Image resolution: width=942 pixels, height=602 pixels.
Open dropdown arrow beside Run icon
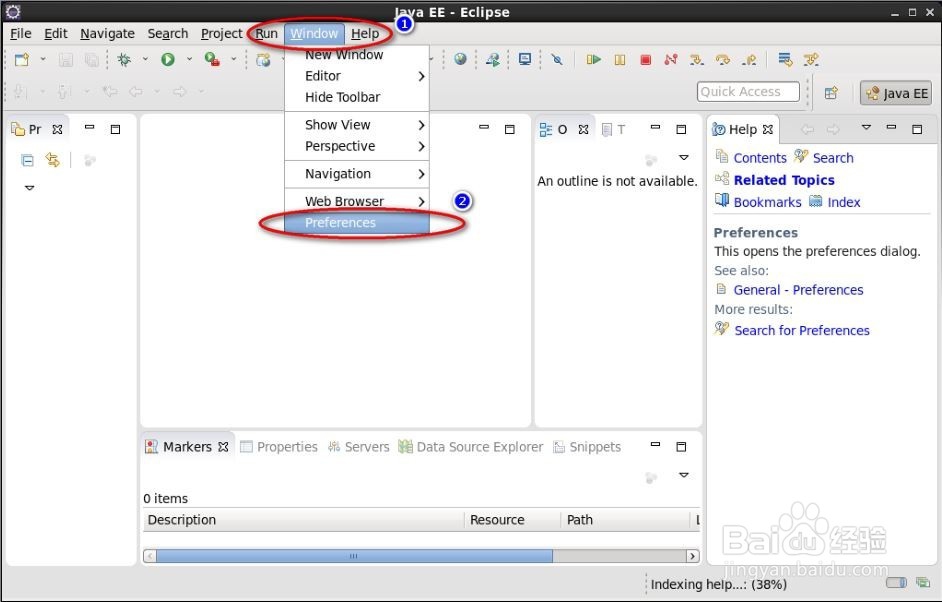189,59
